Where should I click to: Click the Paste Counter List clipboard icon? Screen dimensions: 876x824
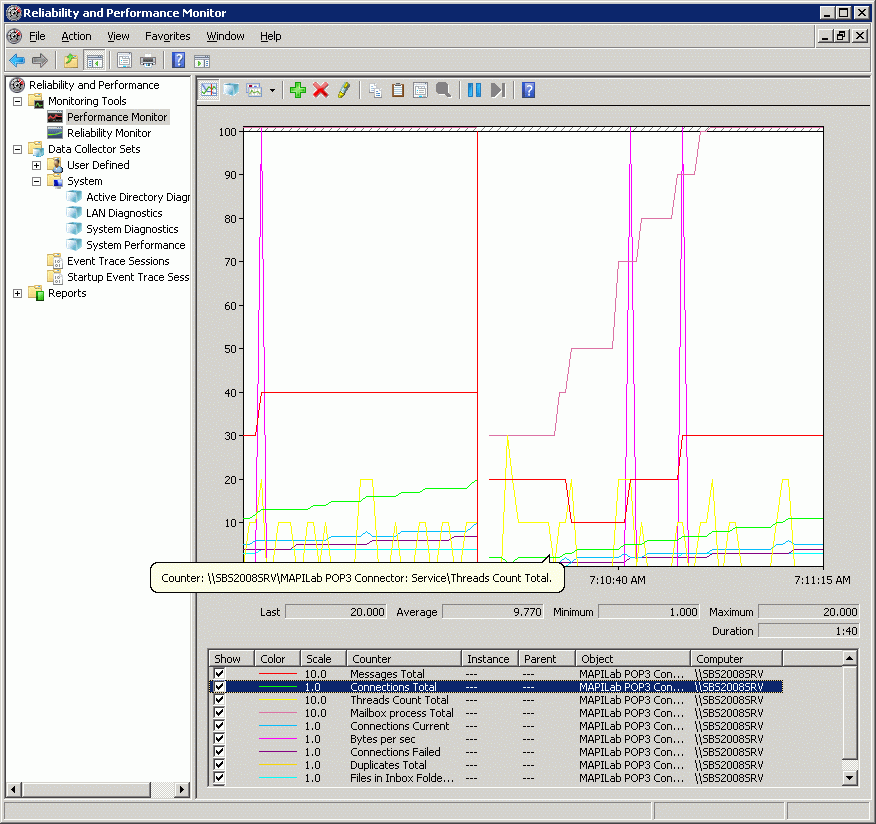click(398, 90)
